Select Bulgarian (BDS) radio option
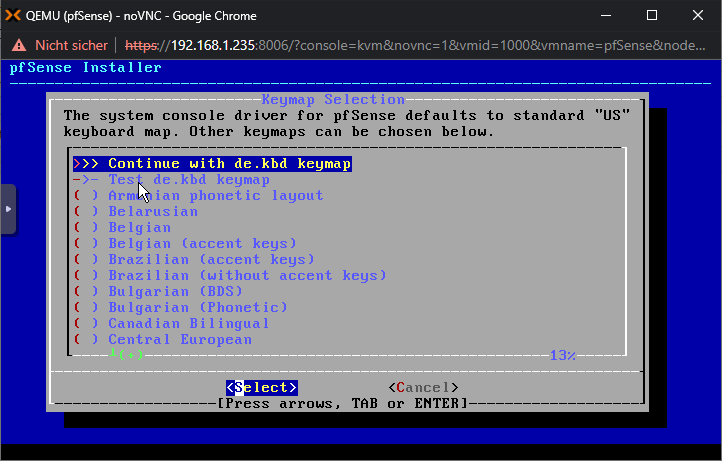This screenshot has width=722, height=461. tap(158, 292)
